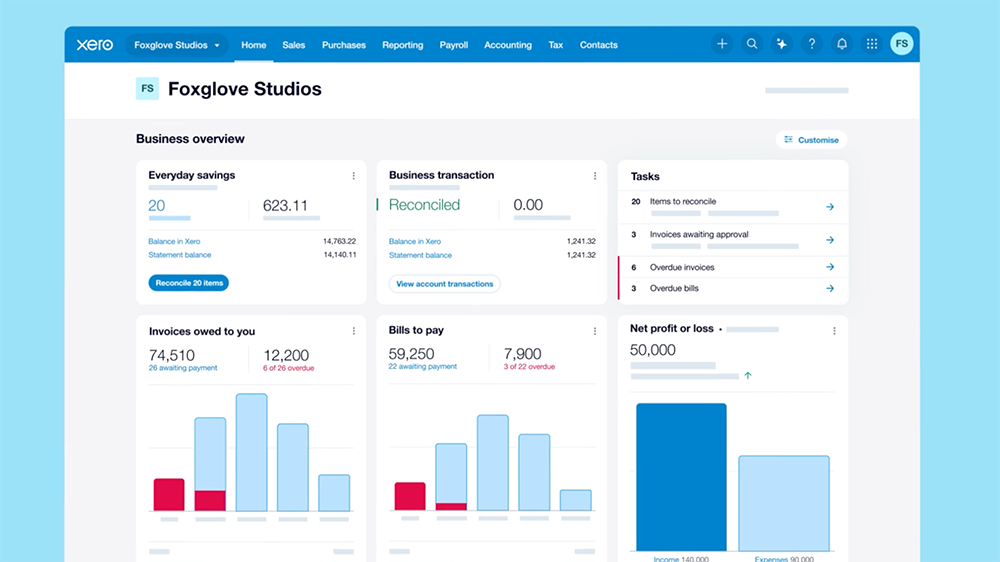
Task: Go to the Home tab
Action: 253,45
